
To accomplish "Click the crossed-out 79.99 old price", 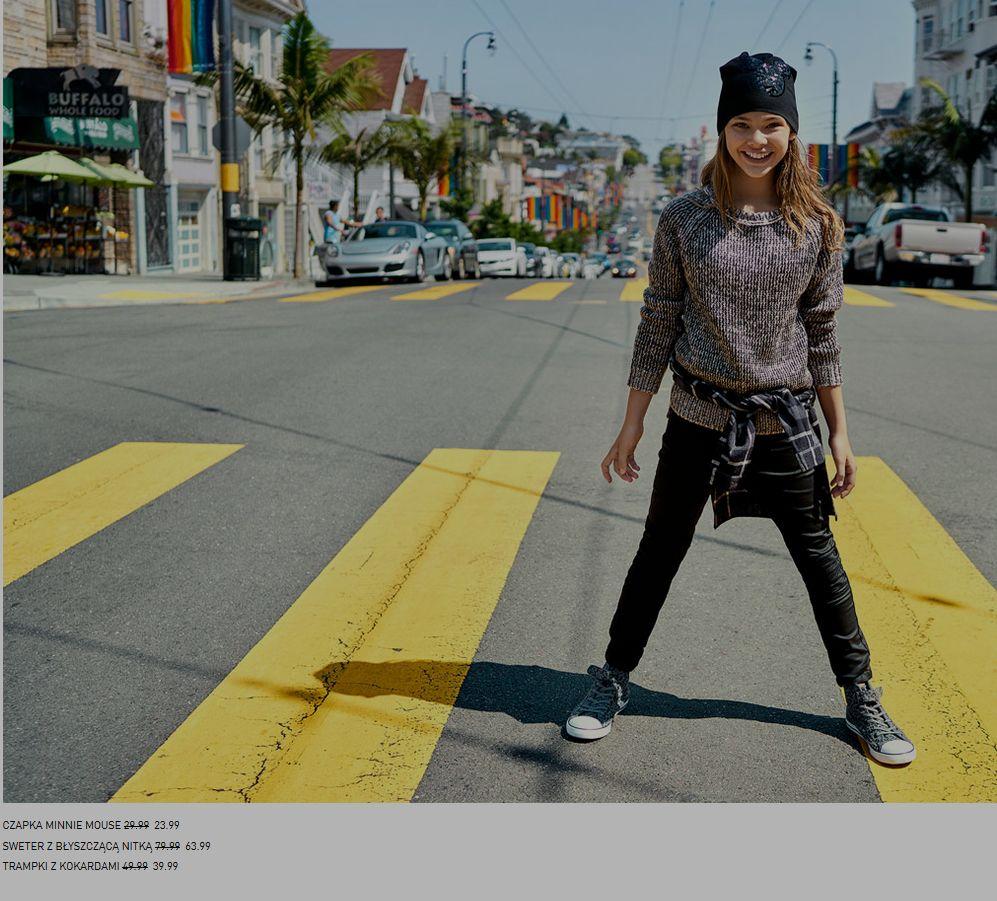I will tap(167, 846).
